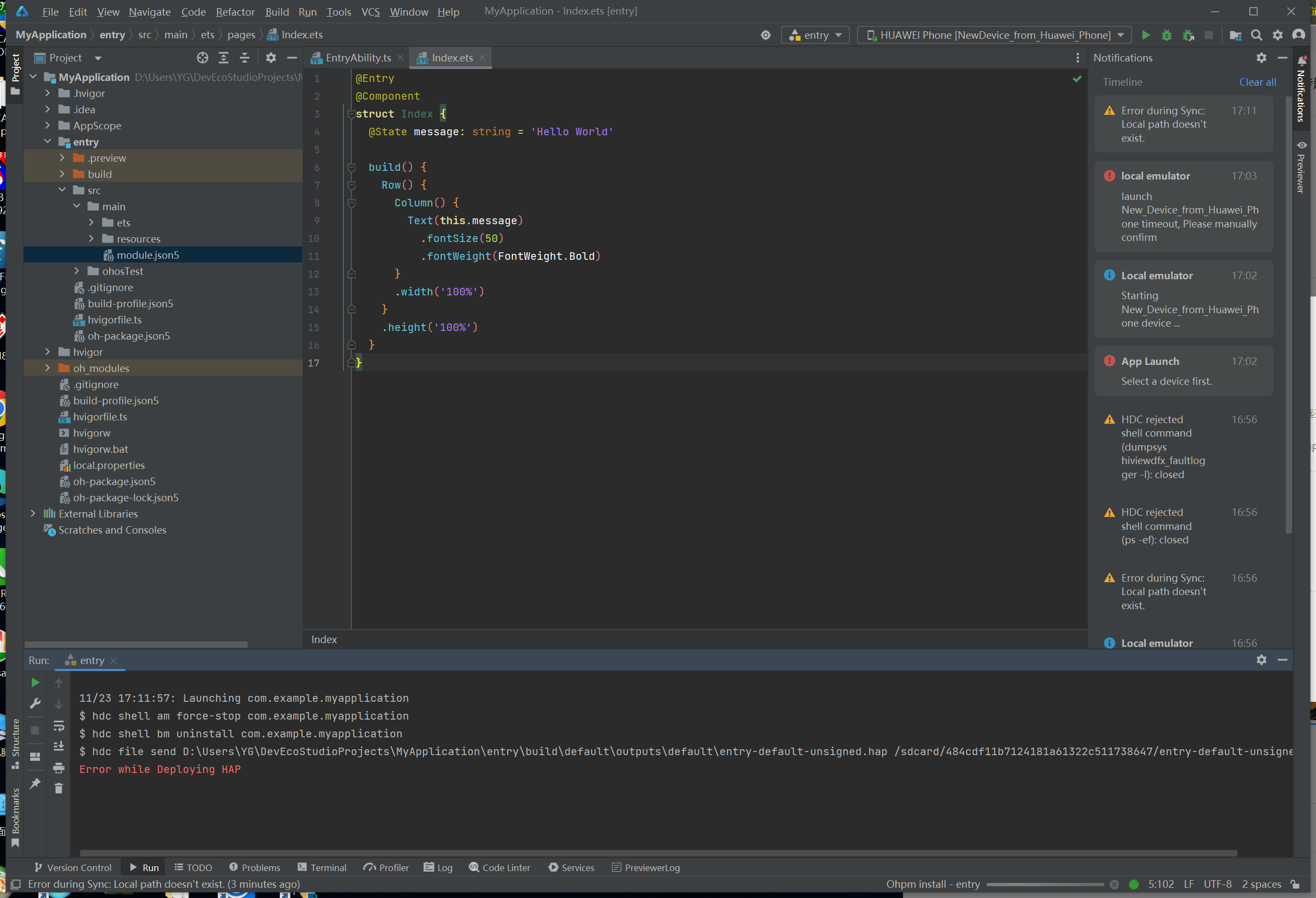Open the App Launch error notification

click(1183, 371)
